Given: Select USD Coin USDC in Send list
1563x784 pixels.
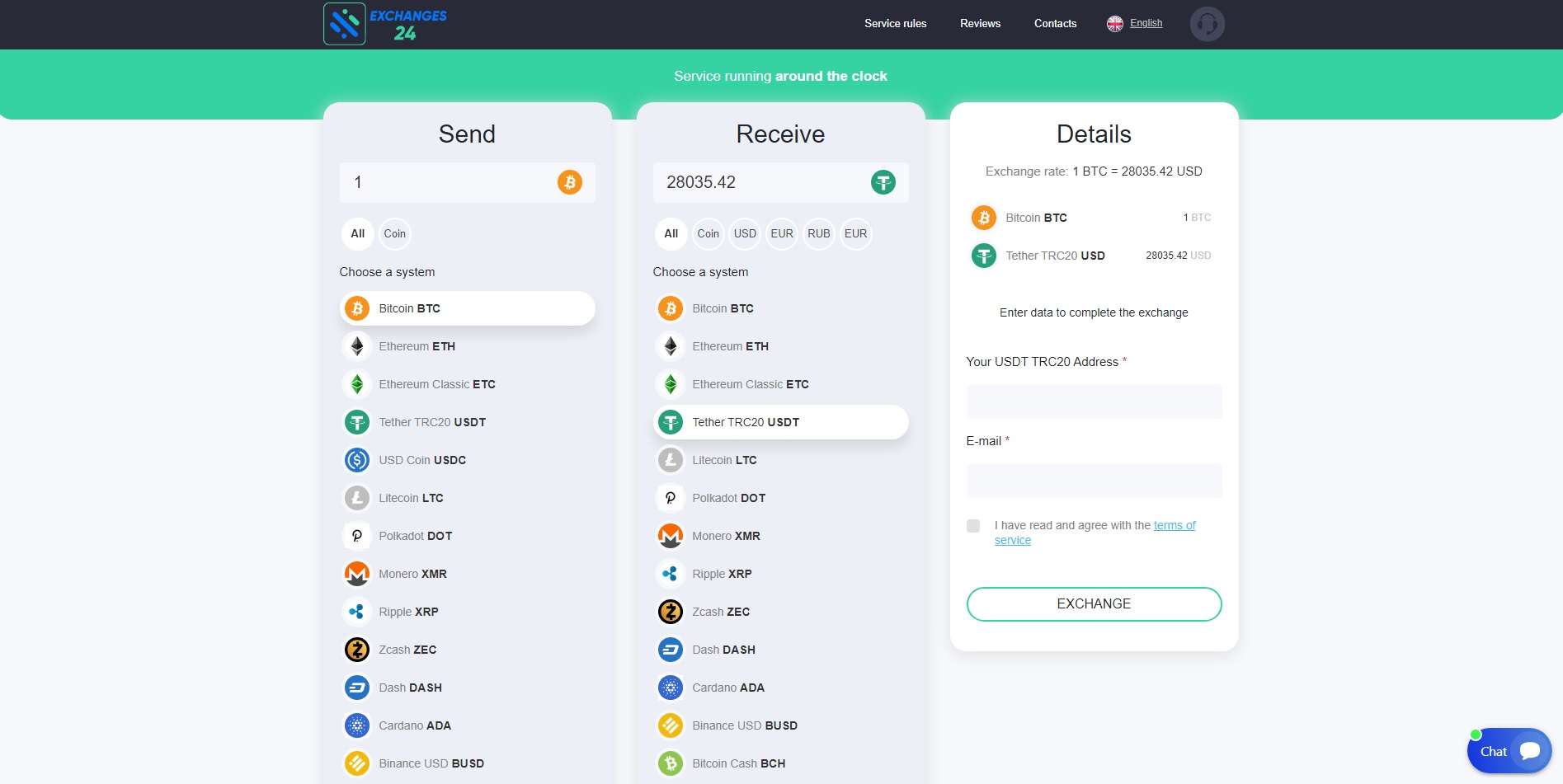Looking at the screenshot, I should 467,460.
